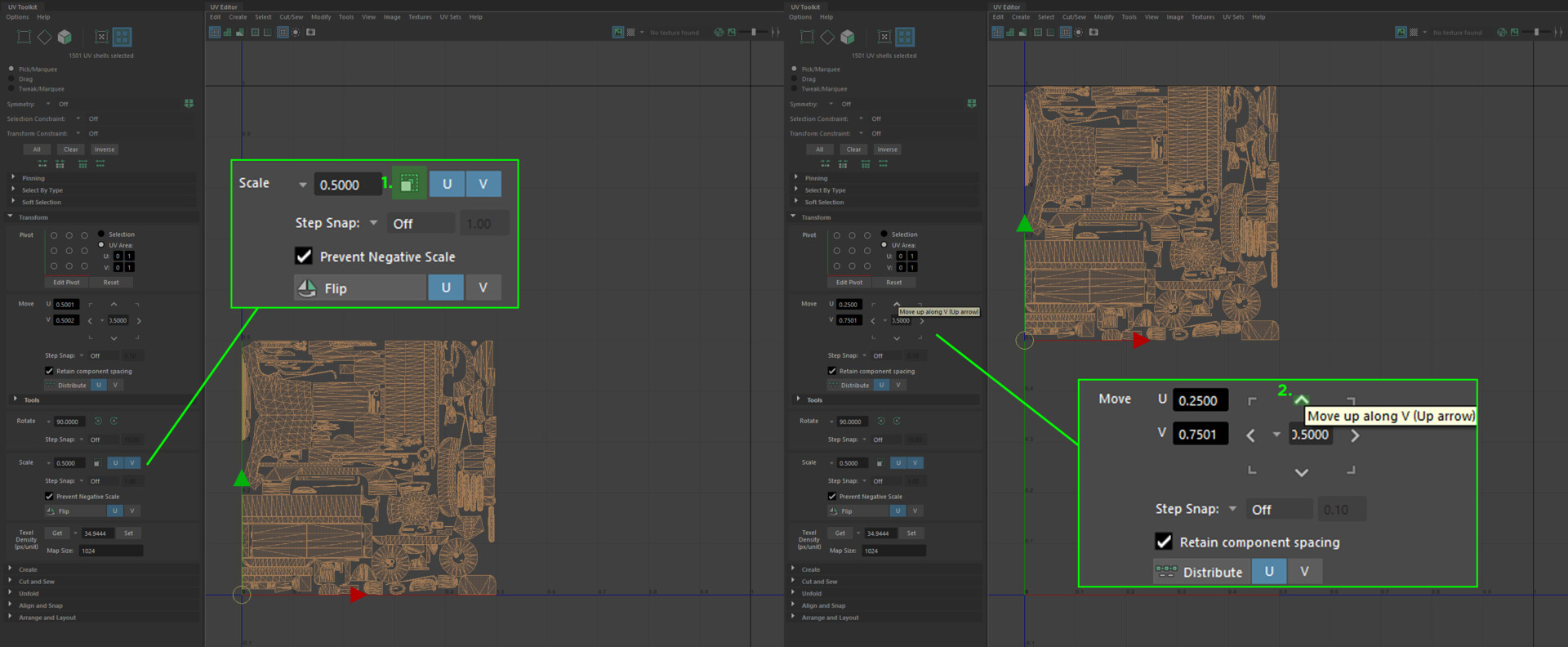Click the Distribute icon in enlarged Move callout
Image resolution: width=1568 pixels, height=647 pixels.
(x=1166, y=572)
